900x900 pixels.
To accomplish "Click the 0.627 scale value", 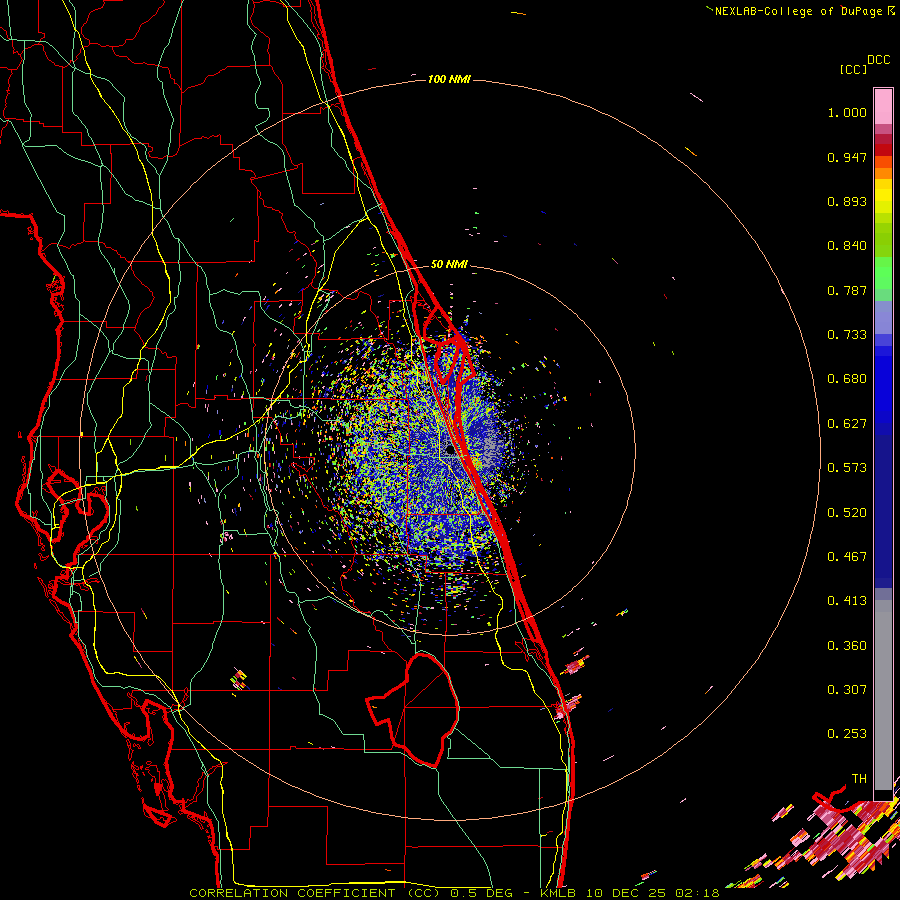I will coord(847,424).
